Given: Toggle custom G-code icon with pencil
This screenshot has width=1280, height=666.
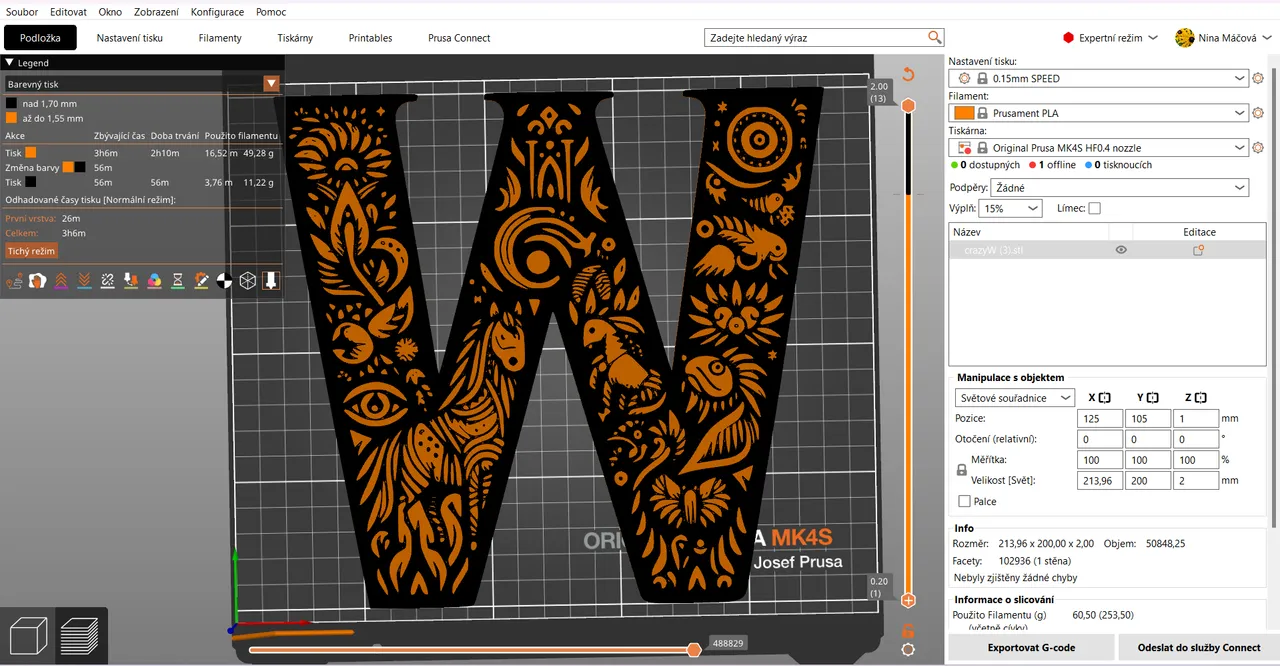Looking at the screenshot, I should pos(201,281).
